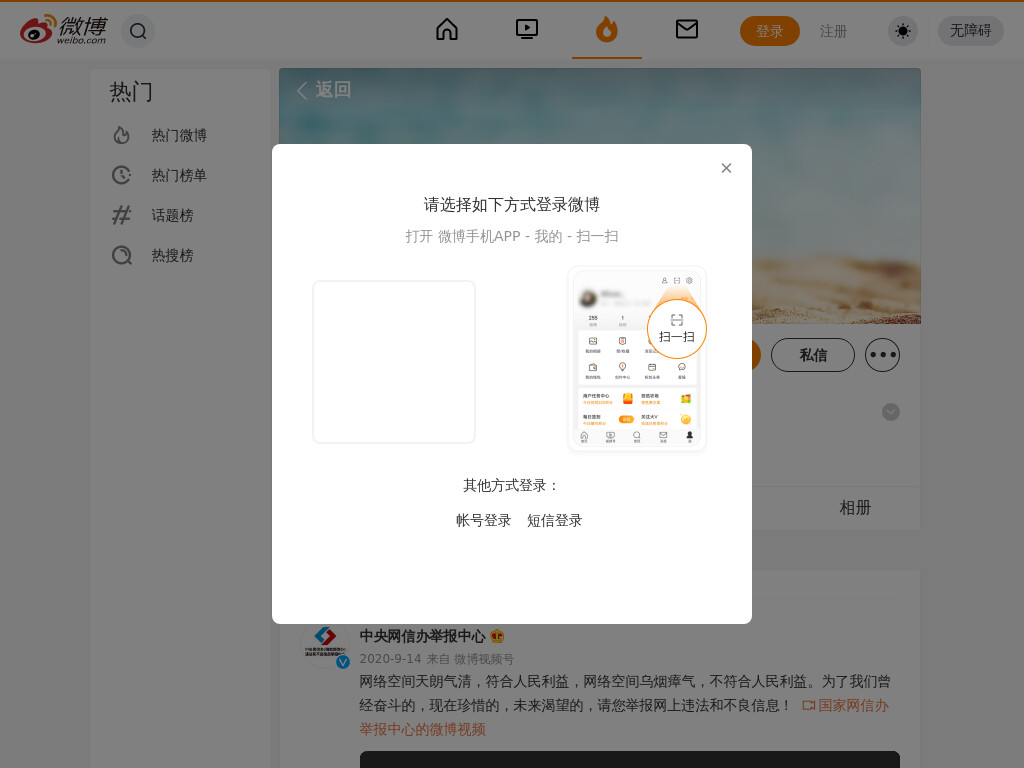Open the three-dots more menu
The image size is (1024, 768).
(882, 355)
